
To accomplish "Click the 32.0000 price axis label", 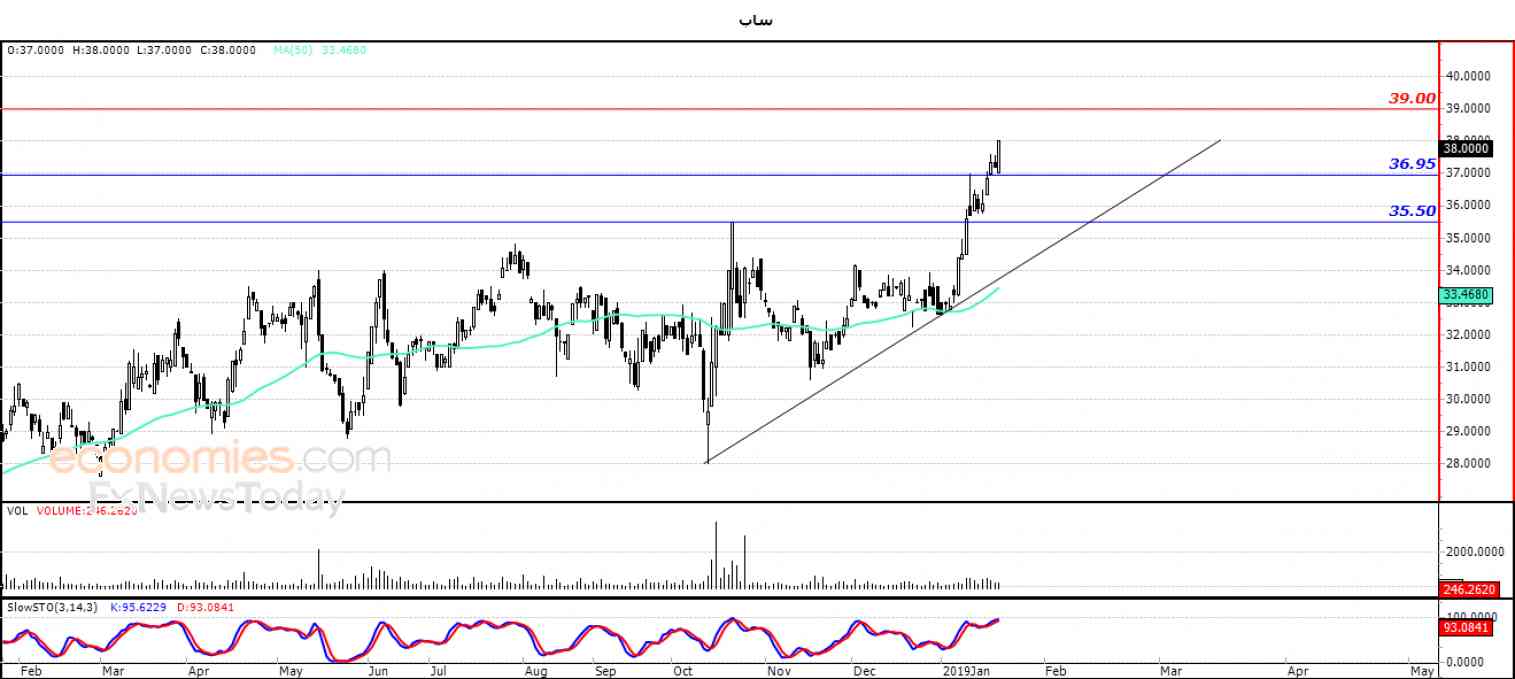I will click(1468, 335).
